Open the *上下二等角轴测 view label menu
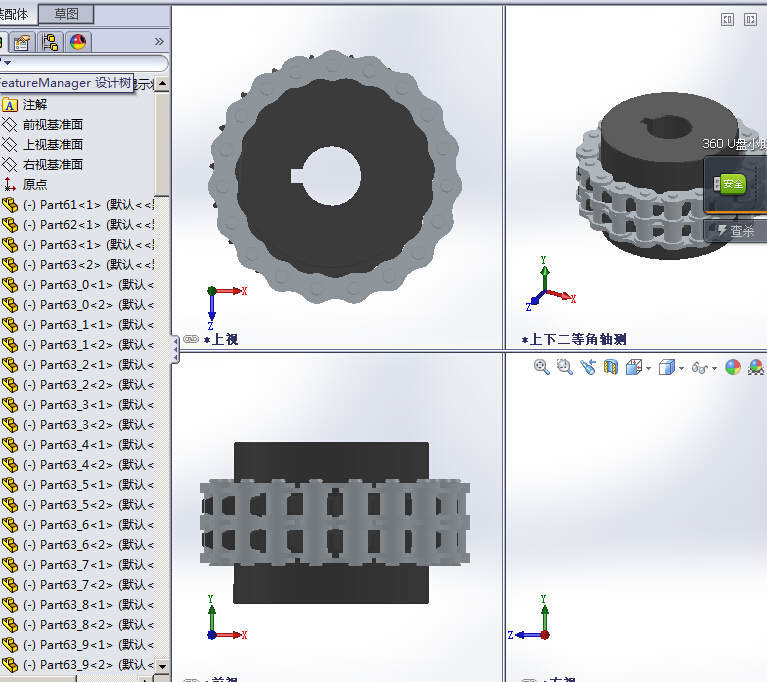 click(x=574, y=339)
